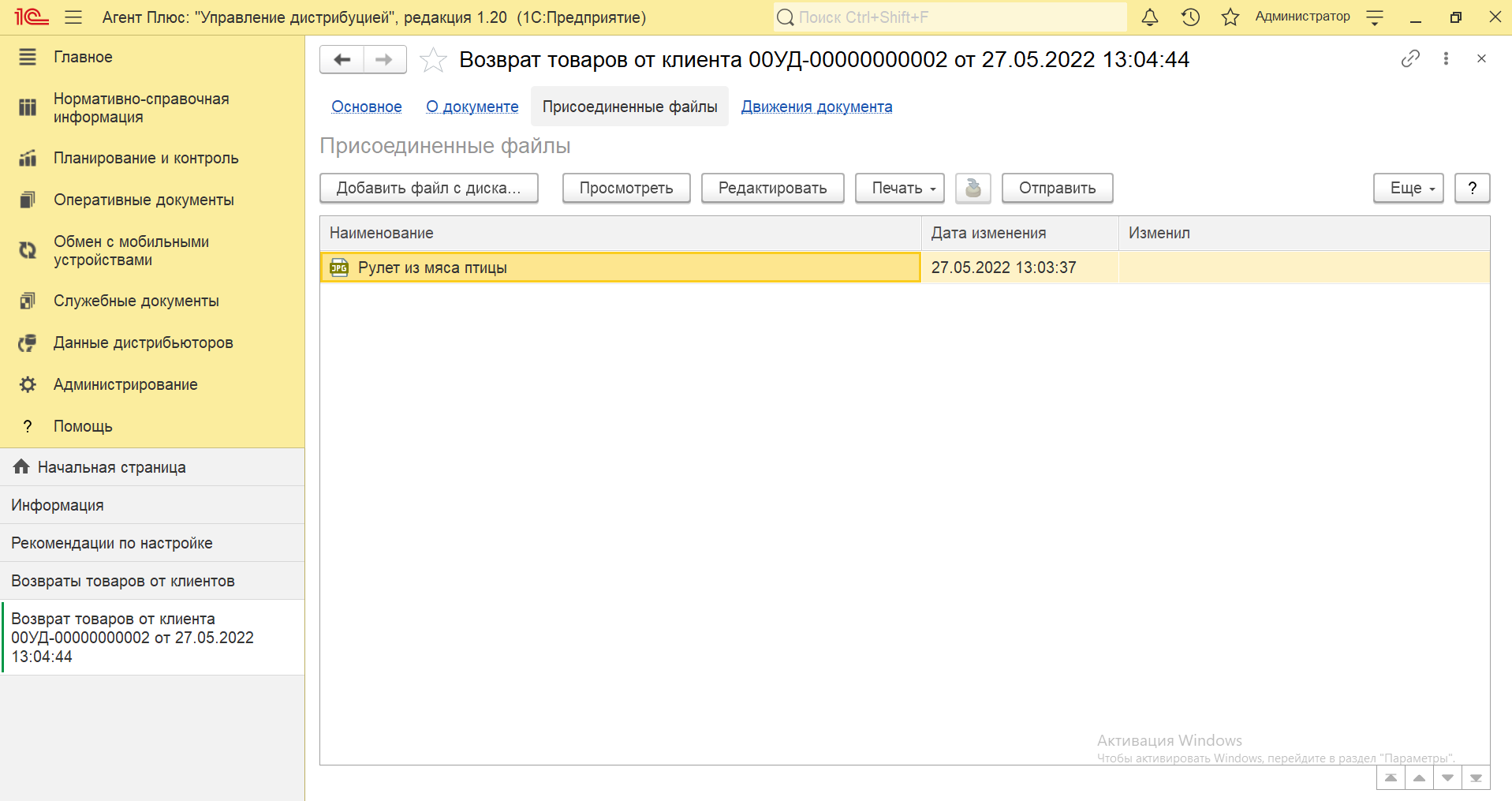Viewport: 1512px width, 801px height.
Task: Close the document tab with X
Action: 1481,58
